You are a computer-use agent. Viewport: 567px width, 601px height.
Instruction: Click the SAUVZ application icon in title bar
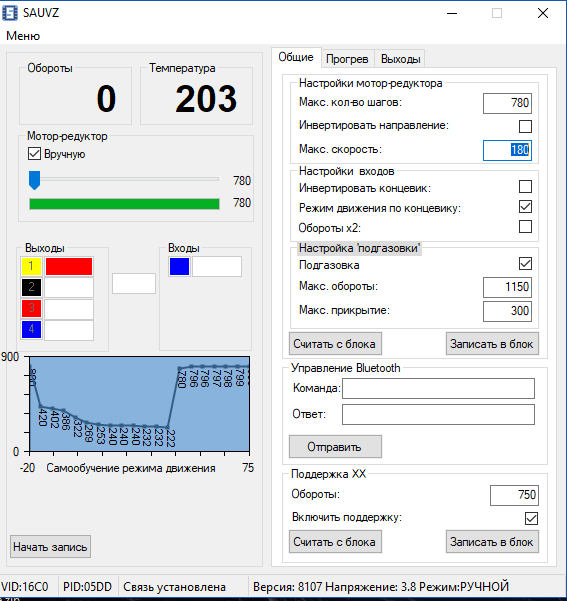10,13
